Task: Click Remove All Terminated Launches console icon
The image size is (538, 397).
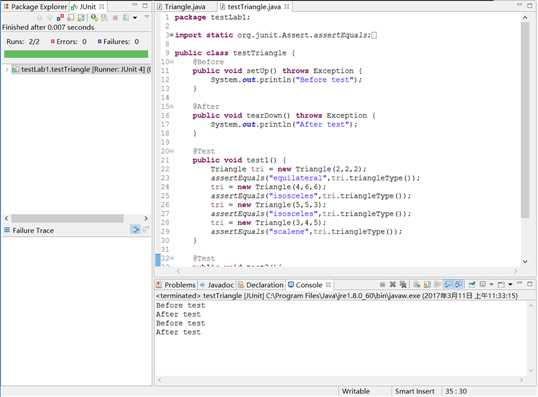Action: coord(403,284)
